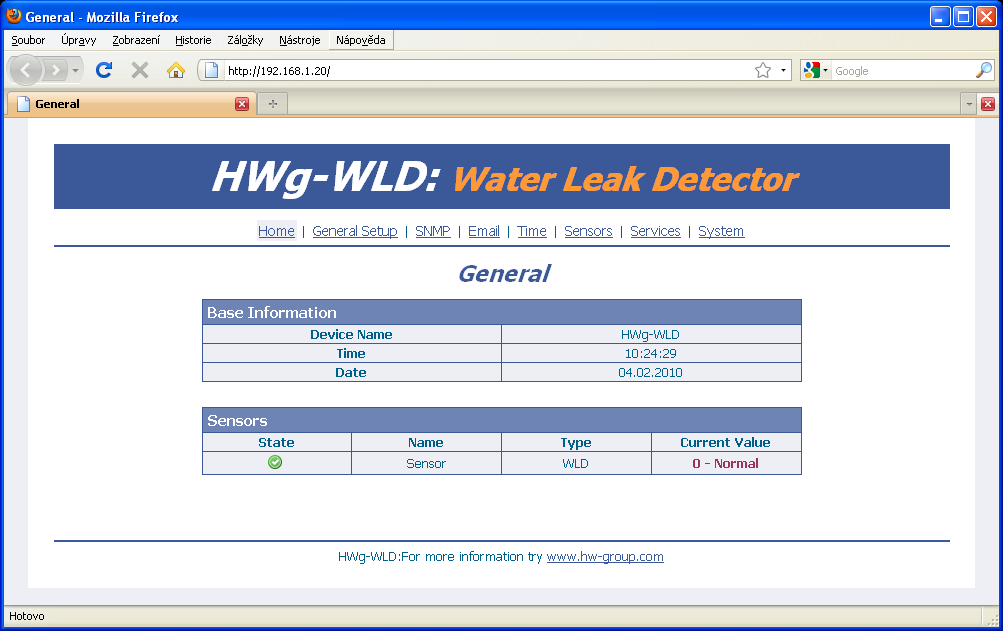This screenshot has height=631, width=1003.
Task: Stop loading with the X icon
Action: click(139, 70)
